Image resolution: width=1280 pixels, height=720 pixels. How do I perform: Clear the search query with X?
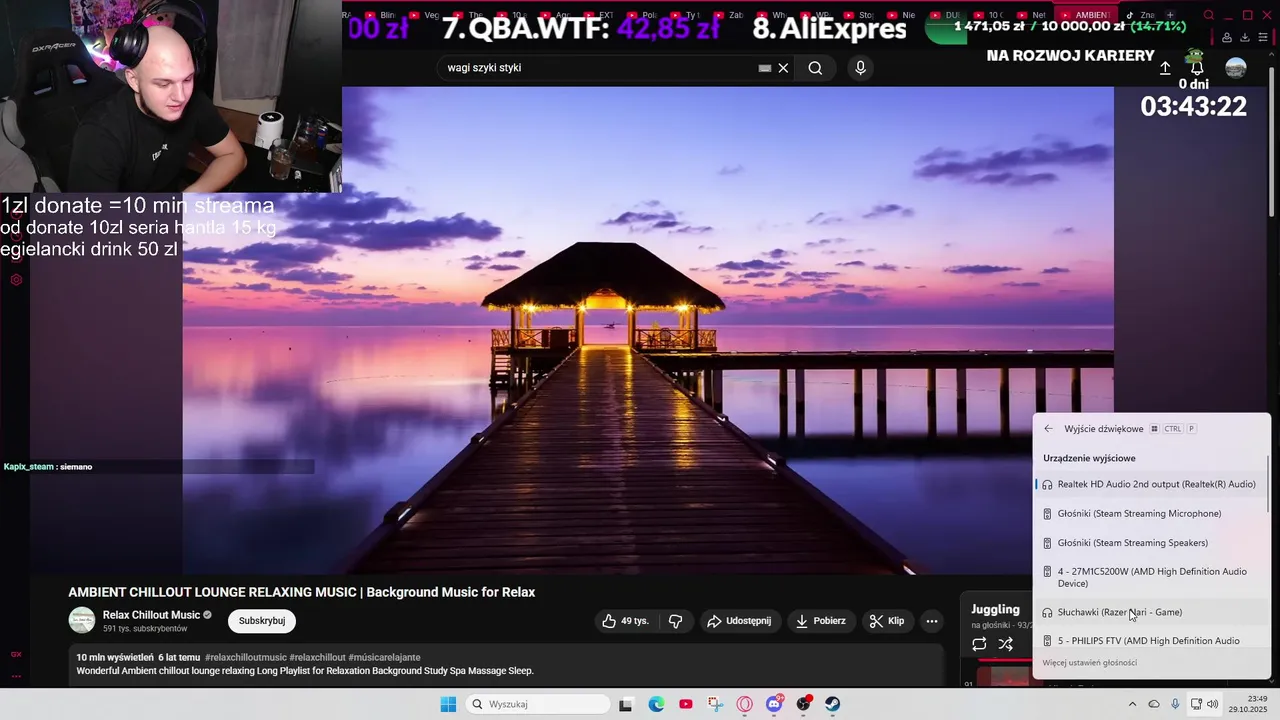point(784,68)
